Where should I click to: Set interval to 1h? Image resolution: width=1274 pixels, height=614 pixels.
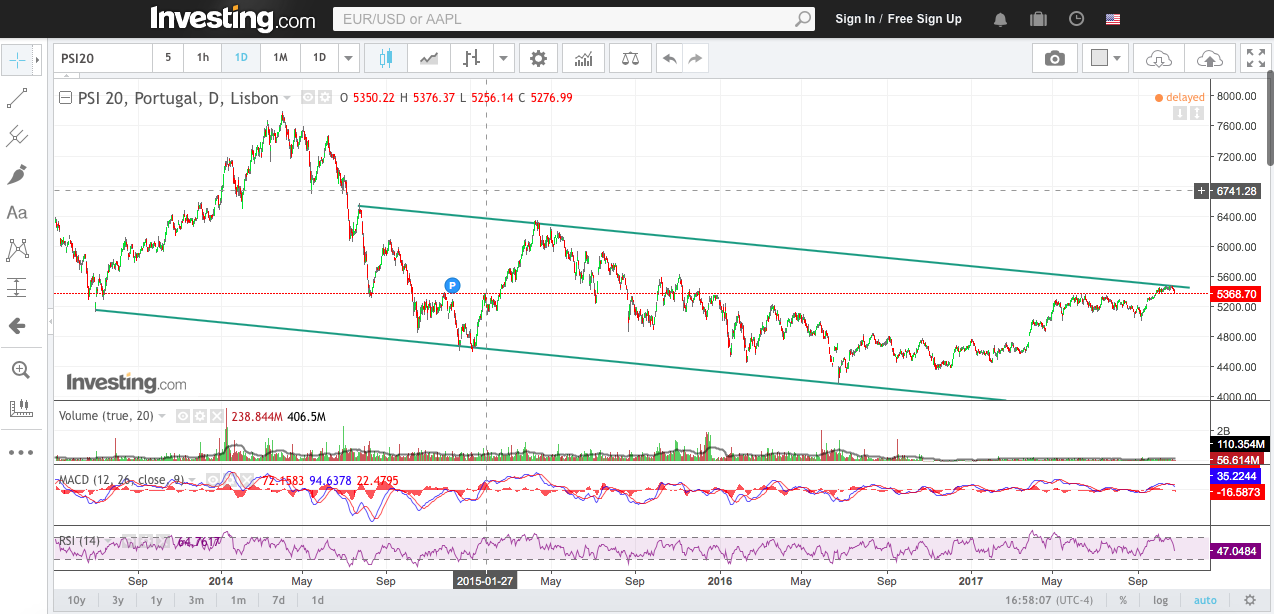tap(203, 58)
